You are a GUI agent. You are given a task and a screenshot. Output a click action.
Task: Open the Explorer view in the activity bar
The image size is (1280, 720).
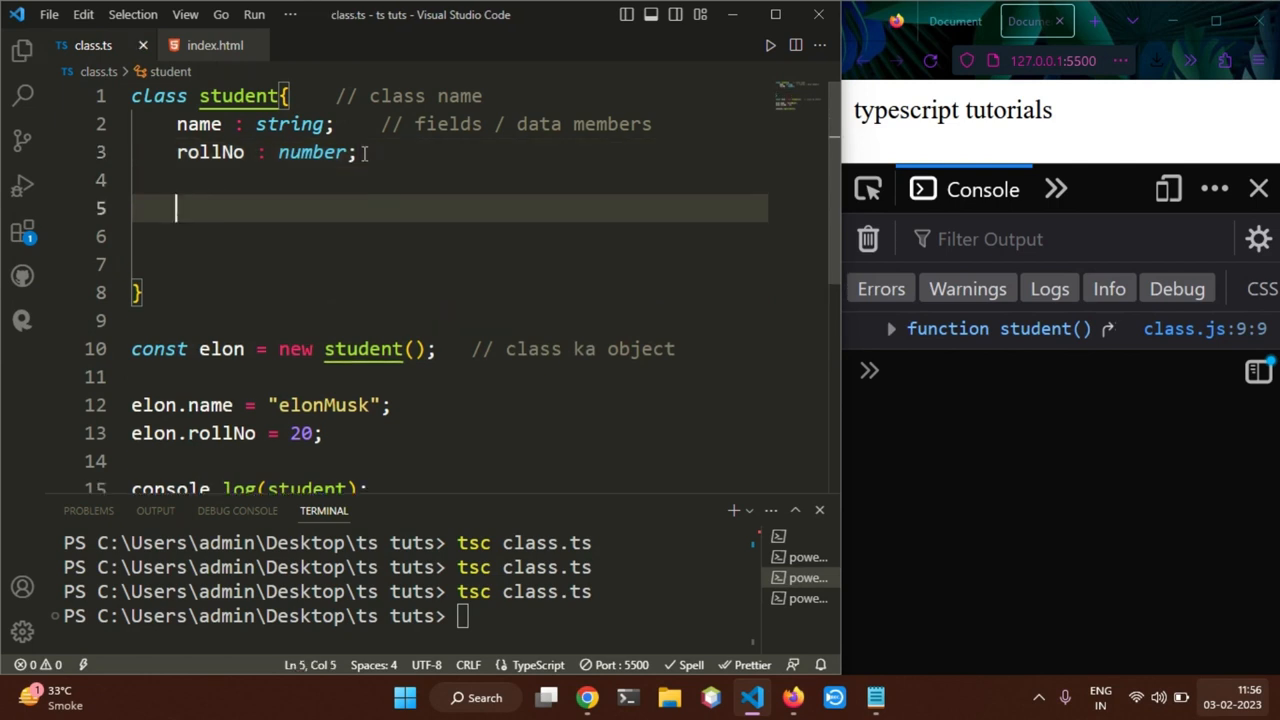tap(22, 51)
